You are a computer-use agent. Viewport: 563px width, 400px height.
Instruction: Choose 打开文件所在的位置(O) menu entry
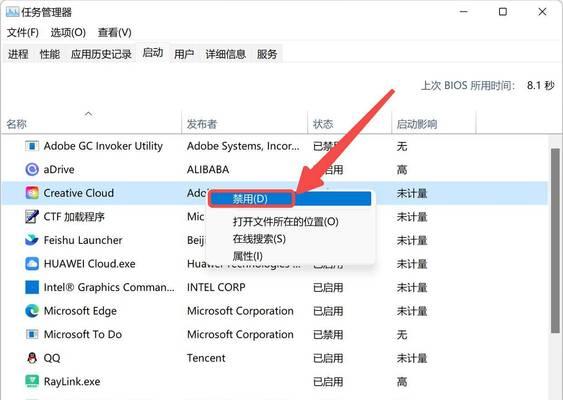[285, 222]
